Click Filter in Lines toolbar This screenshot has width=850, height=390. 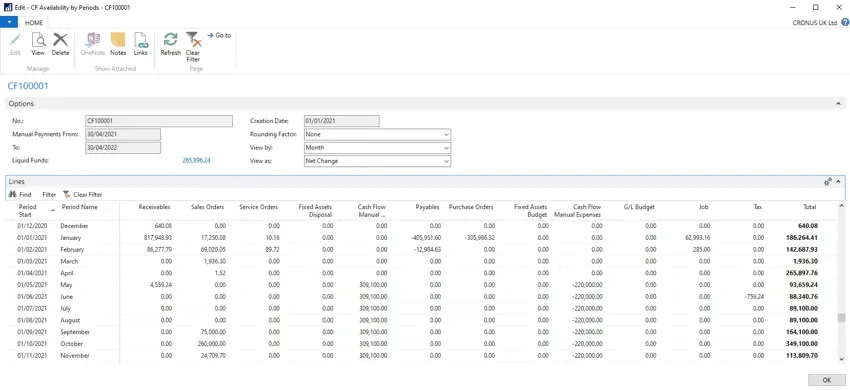tap(49, 194)
